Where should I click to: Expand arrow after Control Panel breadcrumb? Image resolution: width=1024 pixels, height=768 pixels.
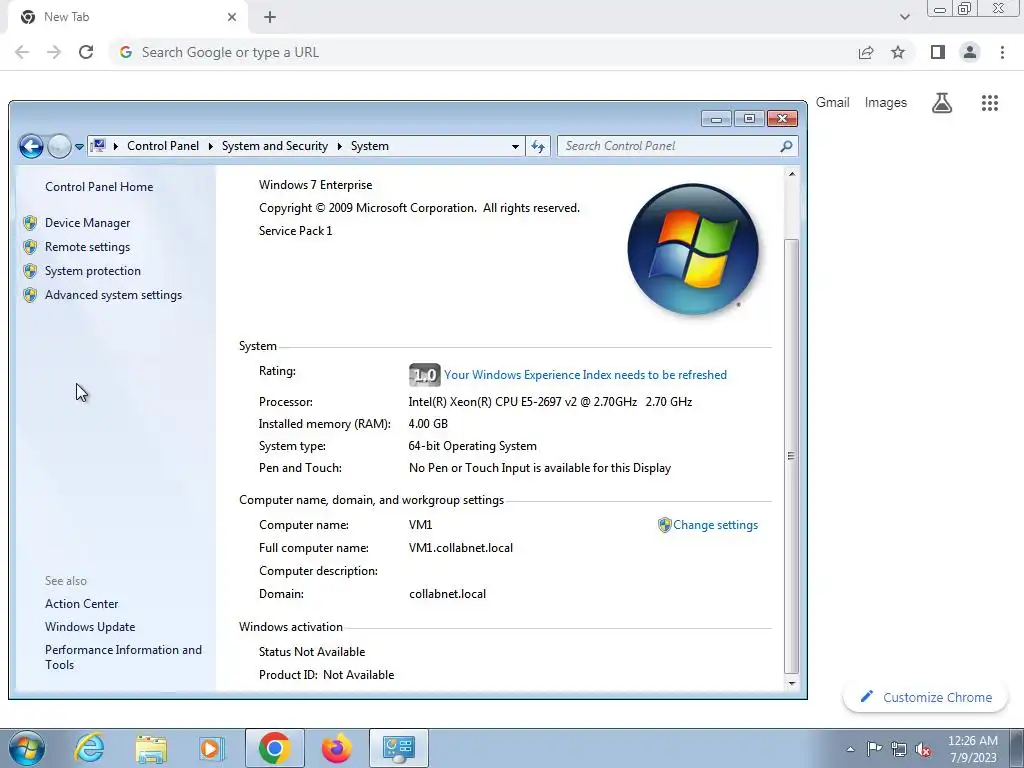click(210, 146)
